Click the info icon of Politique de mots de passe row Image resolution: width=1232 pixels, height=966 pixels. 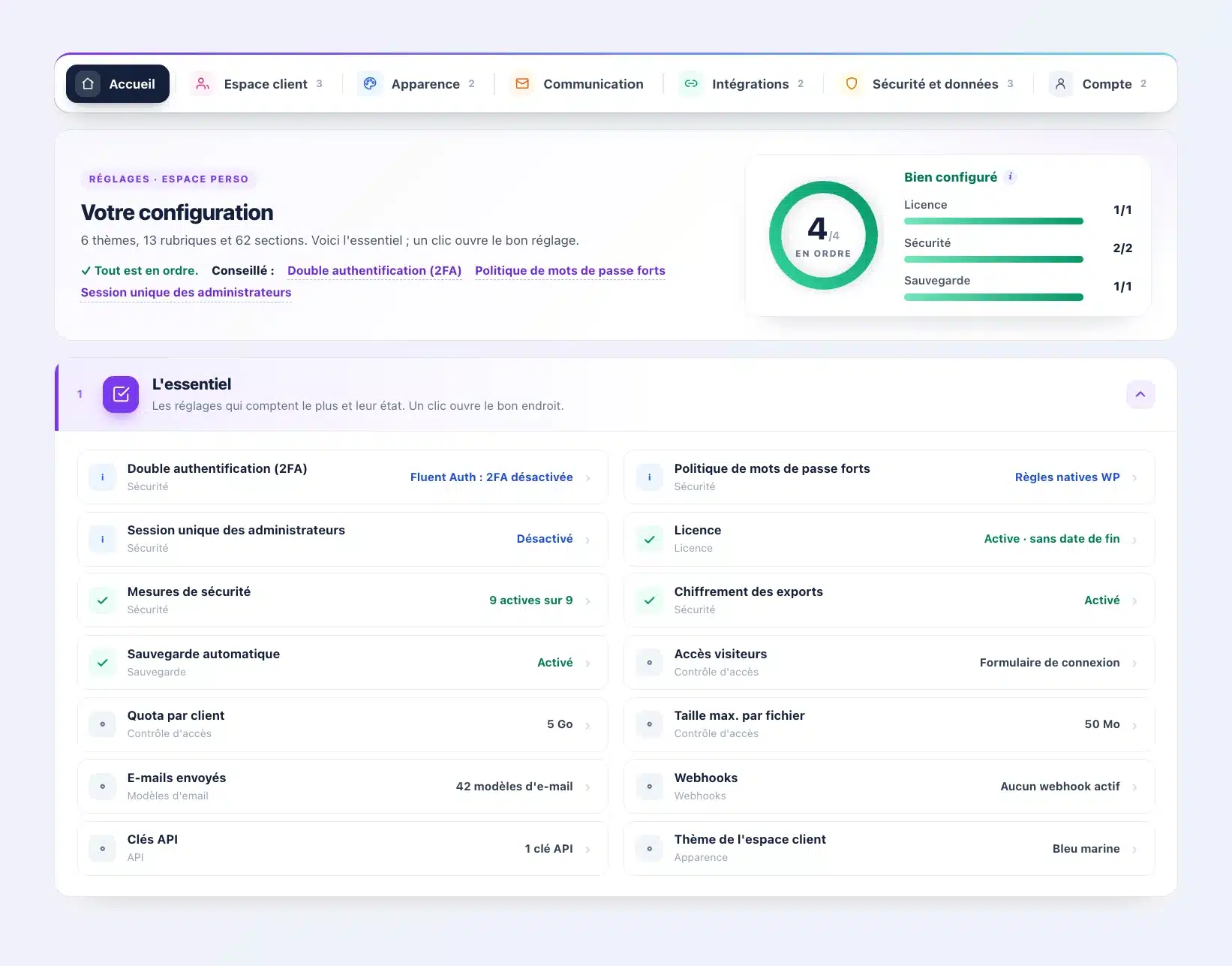[650, 477]
